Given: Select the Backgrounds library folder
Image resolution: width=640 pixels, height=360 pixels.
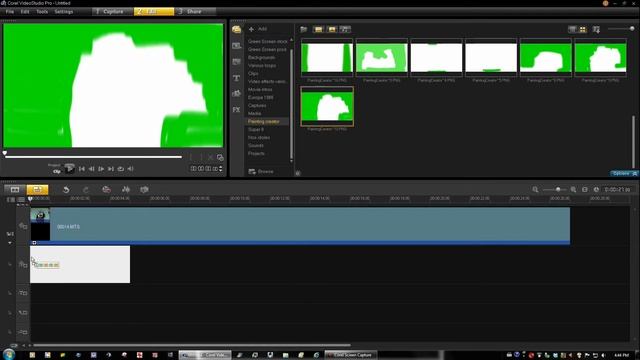Looking at the screenshot, I should coord(262,58).
